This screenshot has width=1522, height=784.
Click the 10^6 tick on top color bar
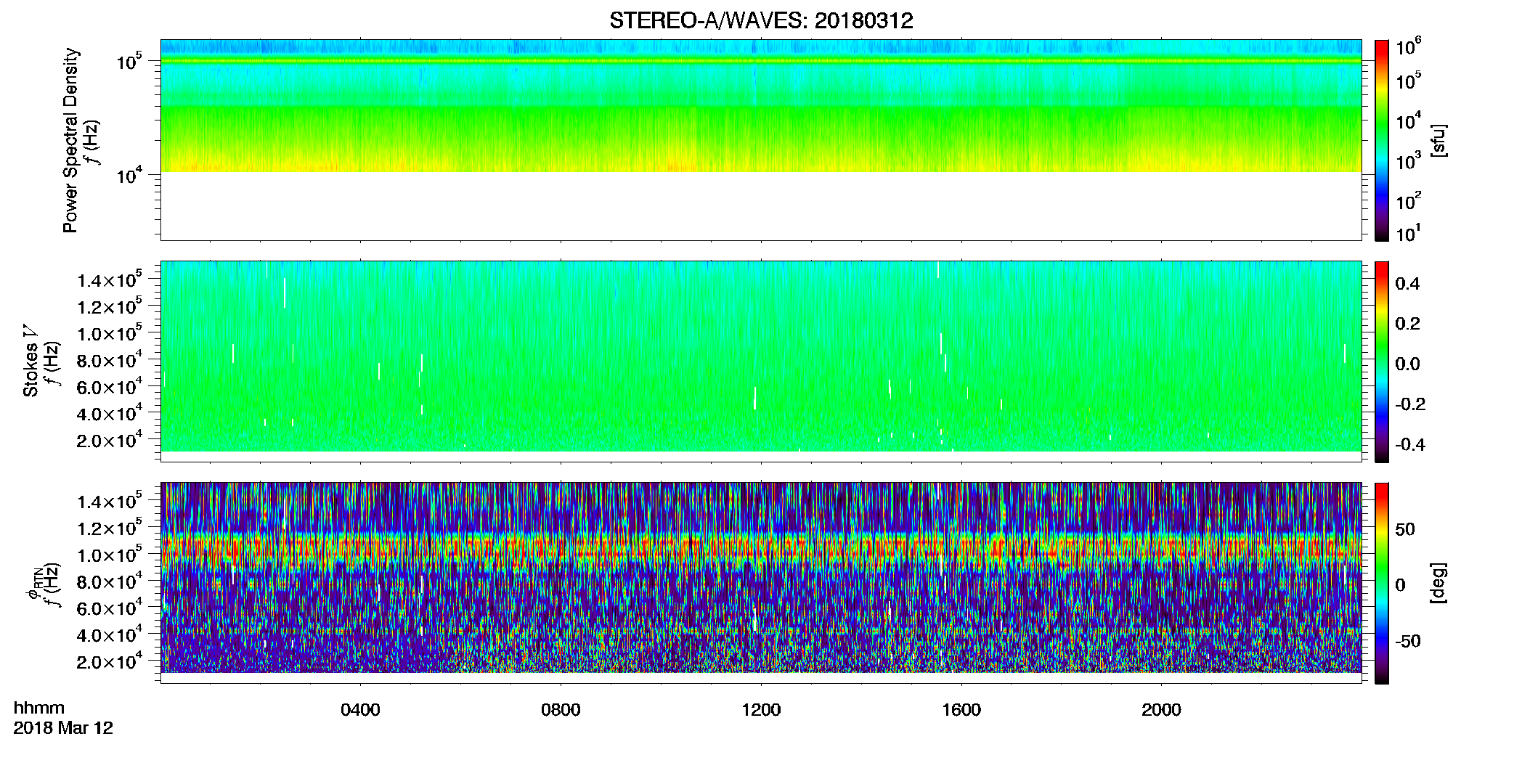click(x=1408, y=47)
